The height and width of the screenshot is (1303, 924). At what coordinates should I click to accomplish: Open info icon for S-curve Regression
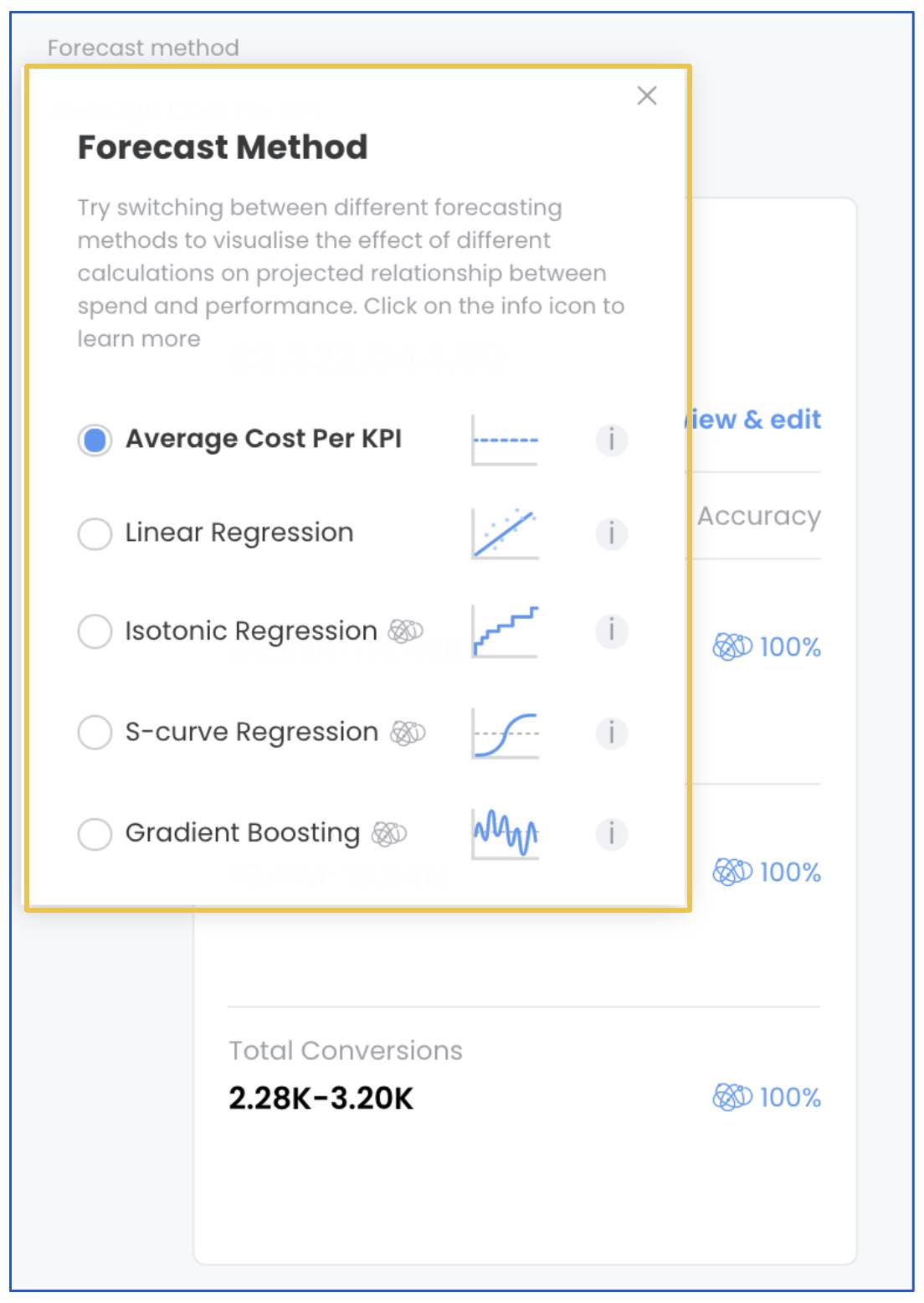[612, 733]
